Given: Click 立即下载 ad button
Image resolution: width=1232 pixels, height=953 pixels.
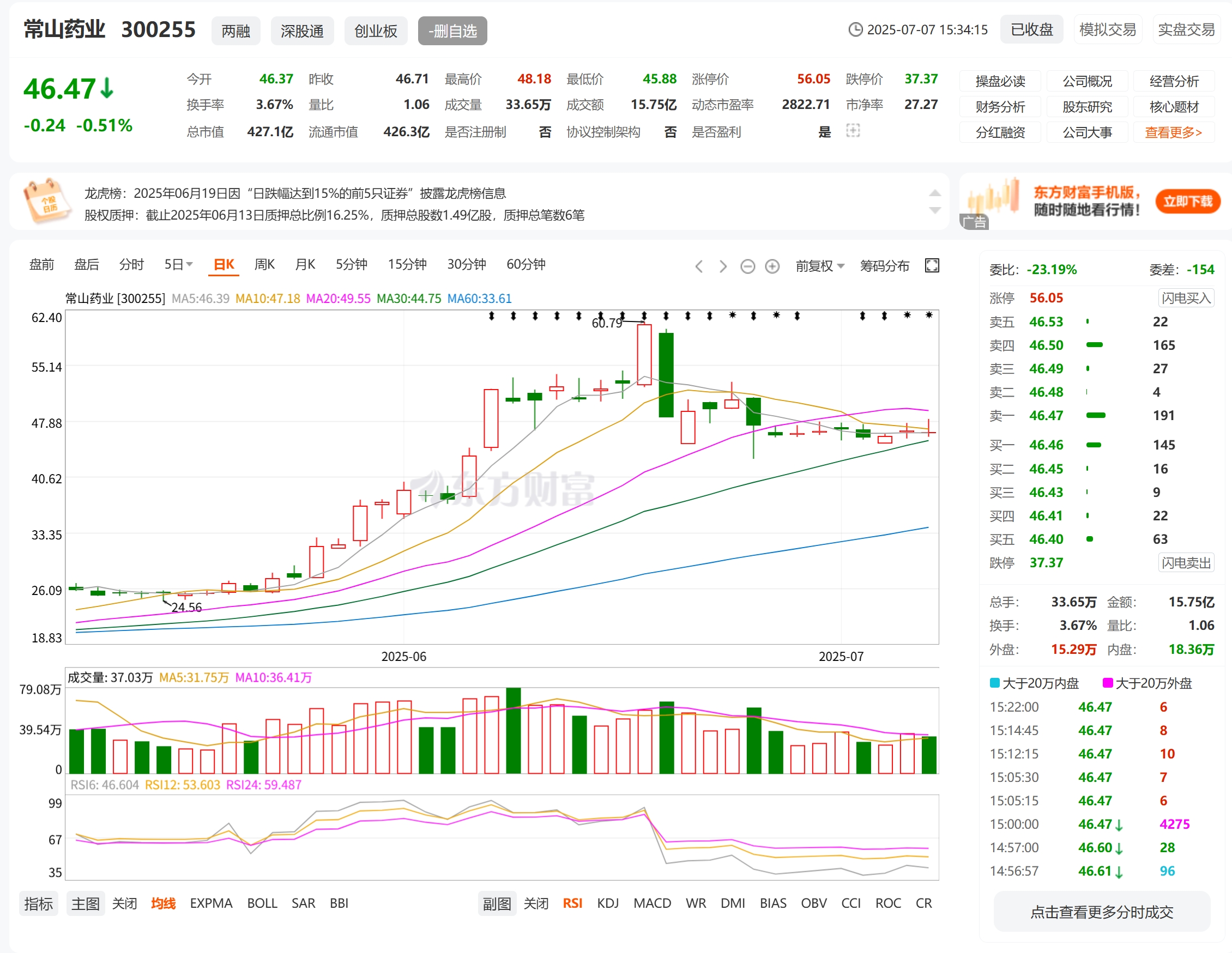Looking at the screenshot, I should point(1187,201).
